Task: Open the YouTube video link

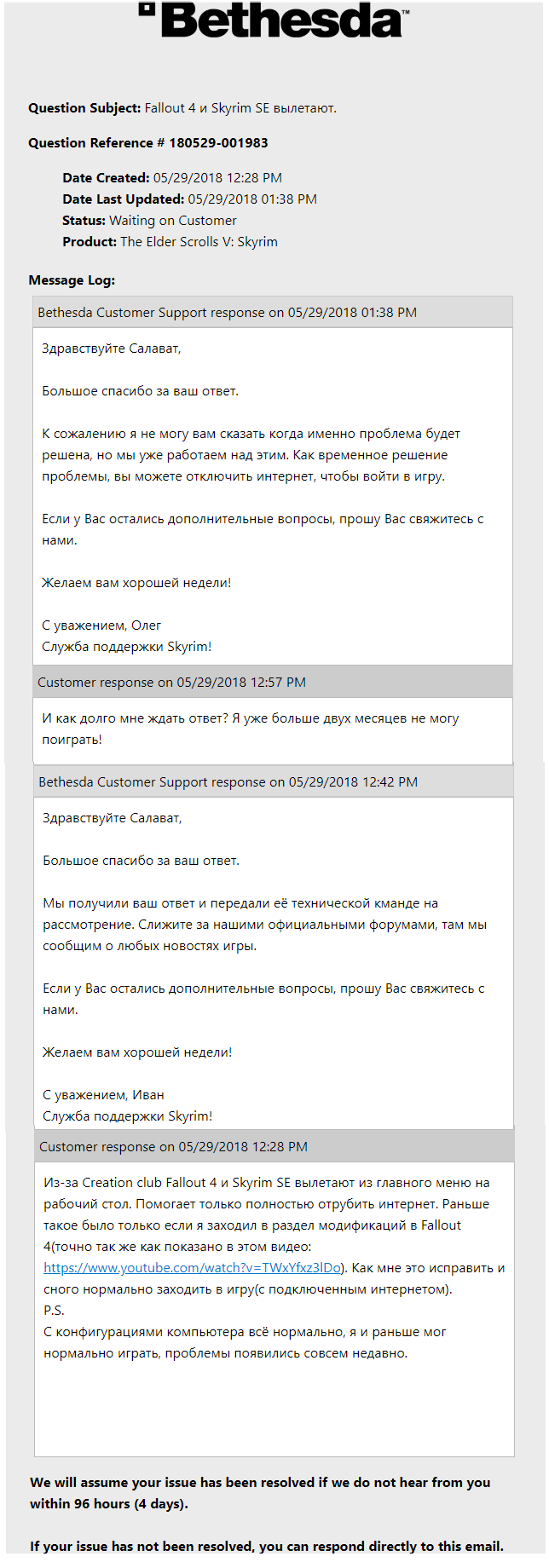Action: pyautogui.click(x=192, y=1268)
